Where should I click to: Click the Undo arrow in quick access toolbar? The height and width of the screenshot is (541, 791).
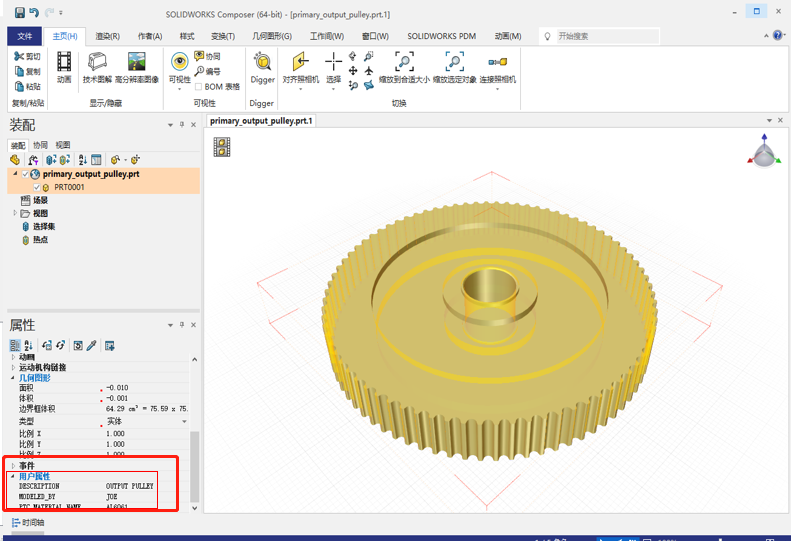34,13
